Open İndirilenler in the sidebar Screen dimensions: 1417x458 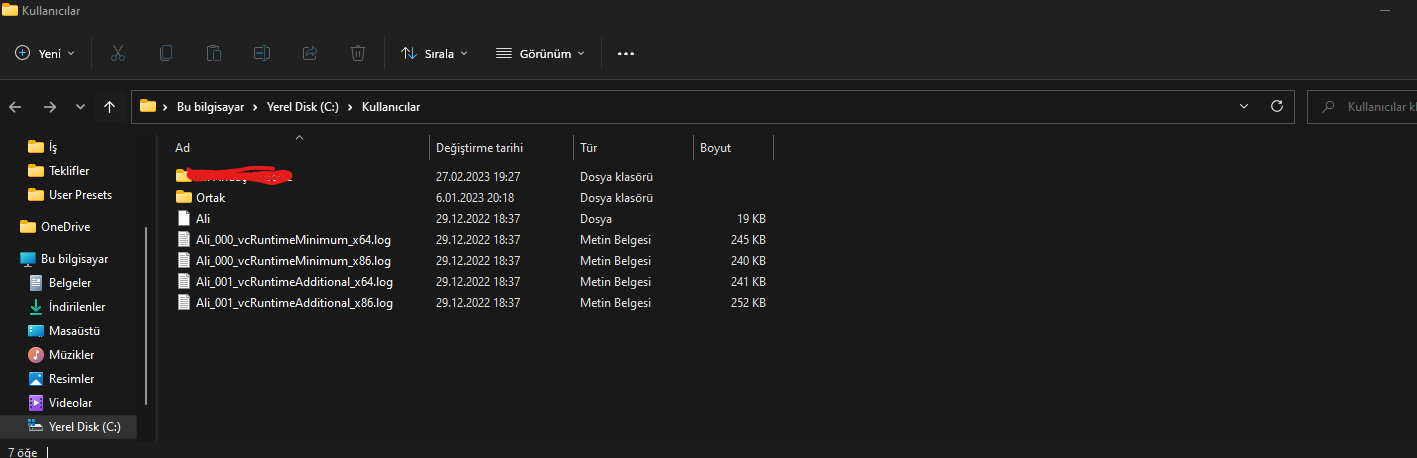[x=77, y=307]
